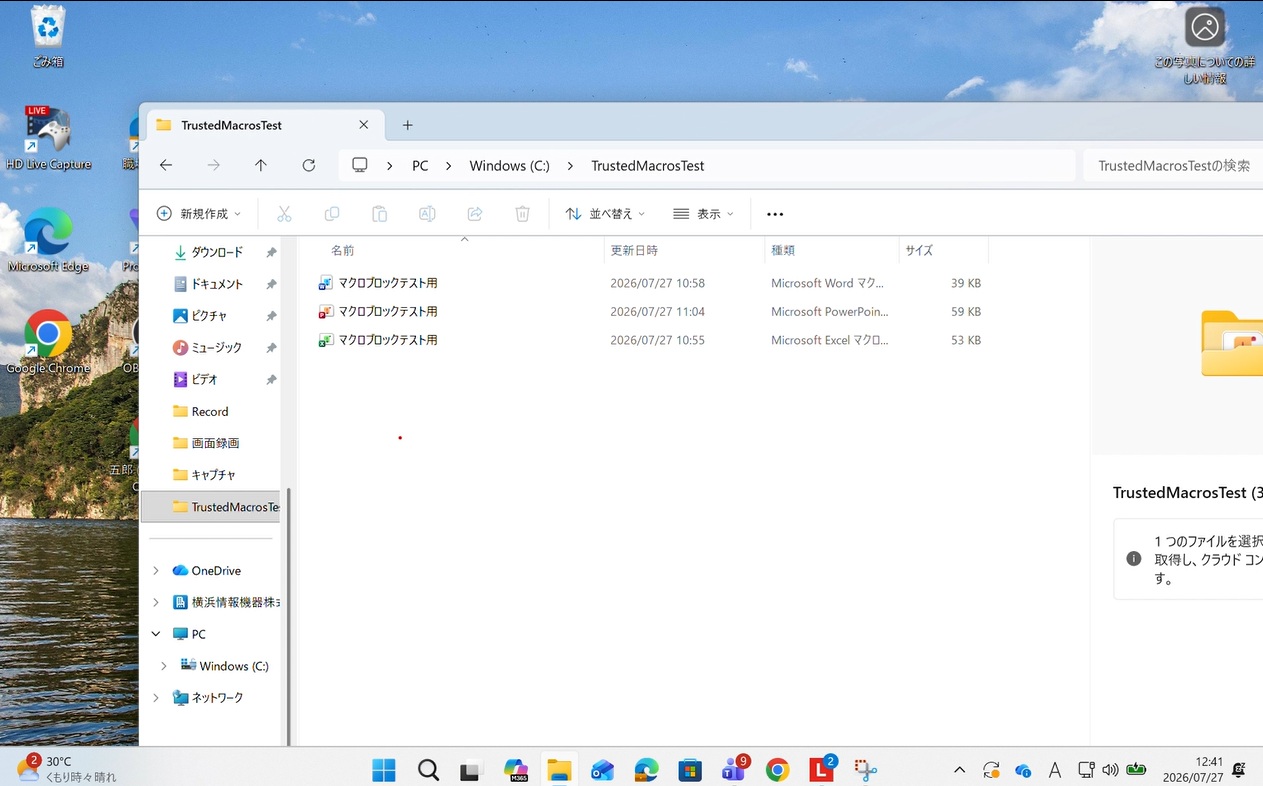Viewport: 1263px width, 786px height.
Task: Add a new Explorer tab
Action: coord(407,125)
